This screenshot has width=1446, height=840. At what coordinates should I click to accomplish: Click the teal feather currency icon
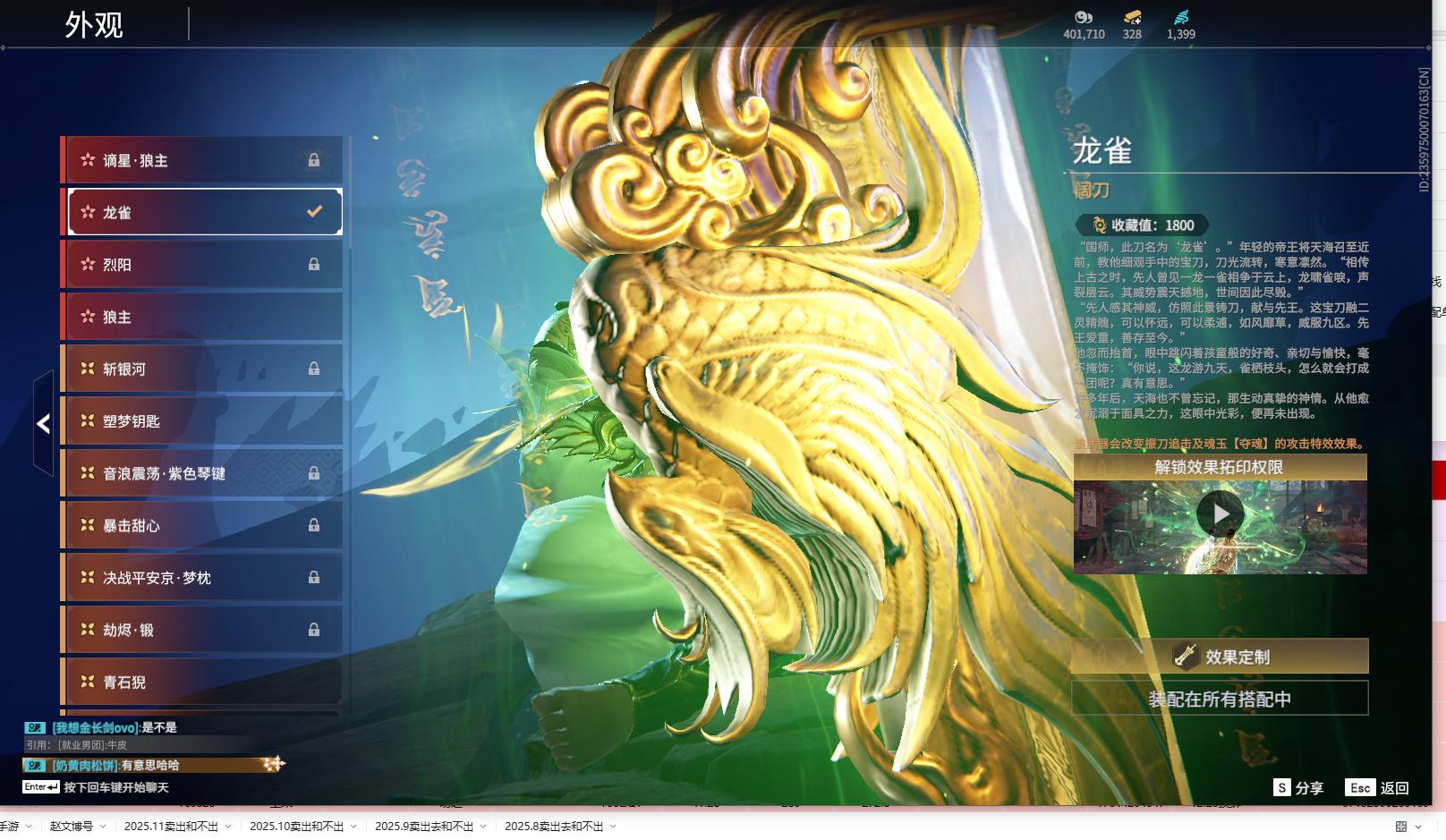(x=1181, y=17)
